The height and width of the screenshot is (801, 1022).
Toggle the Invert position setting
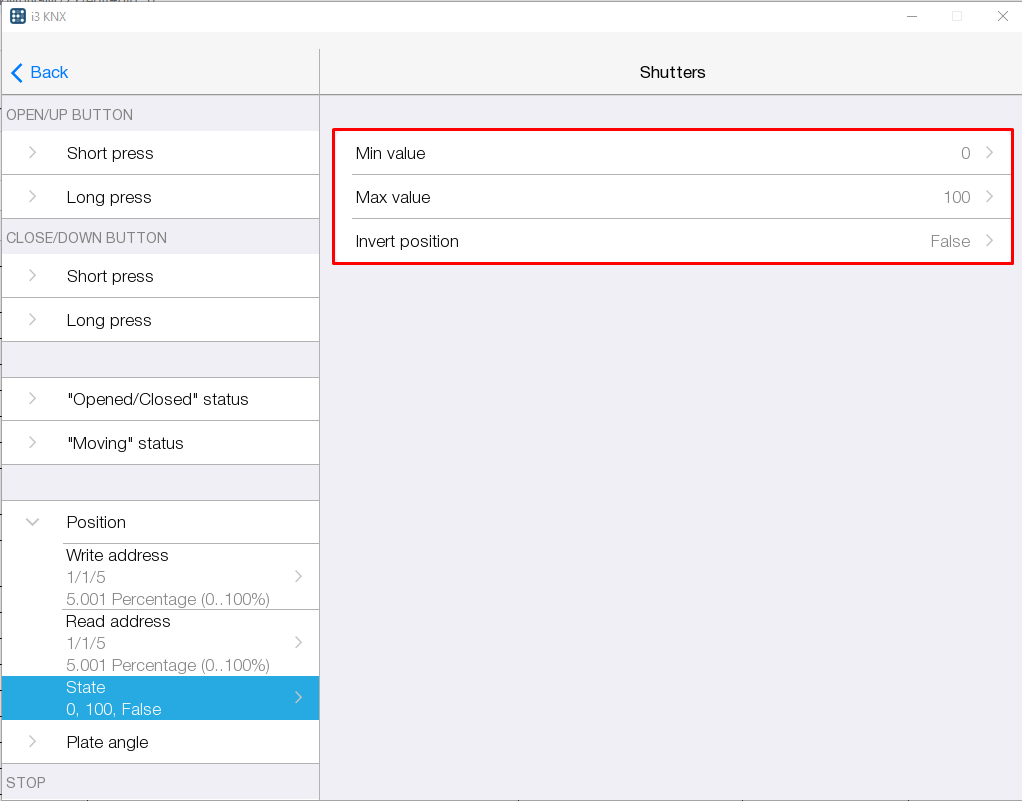pyautogui.click(x=672, y=241)
